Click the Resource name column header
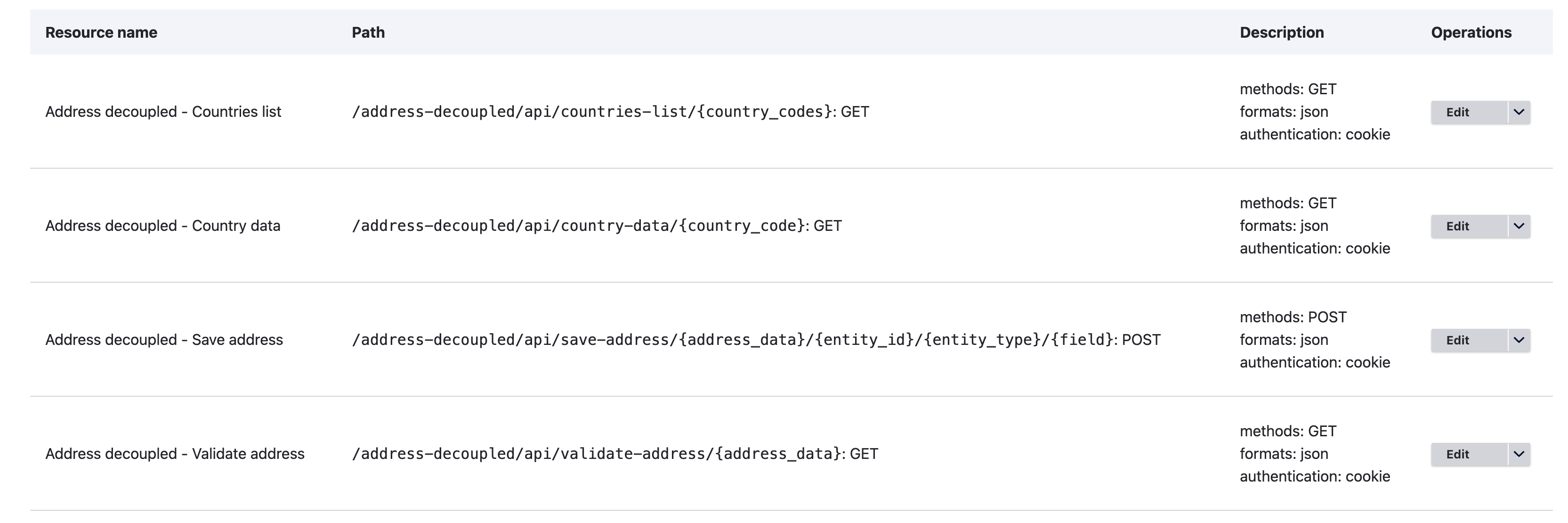Image resolution: width=1568 pixels, height=523 pixels. coord(102,32)
